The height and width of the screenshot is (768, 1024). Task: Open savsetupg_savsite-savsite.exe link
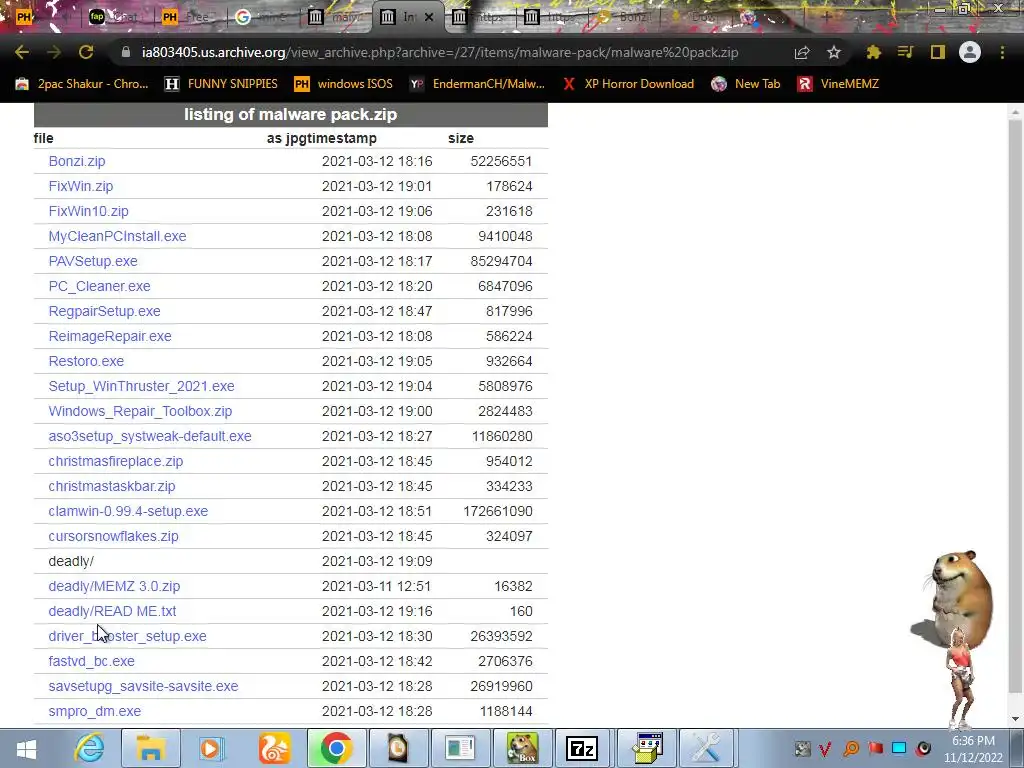pos(143,686)
